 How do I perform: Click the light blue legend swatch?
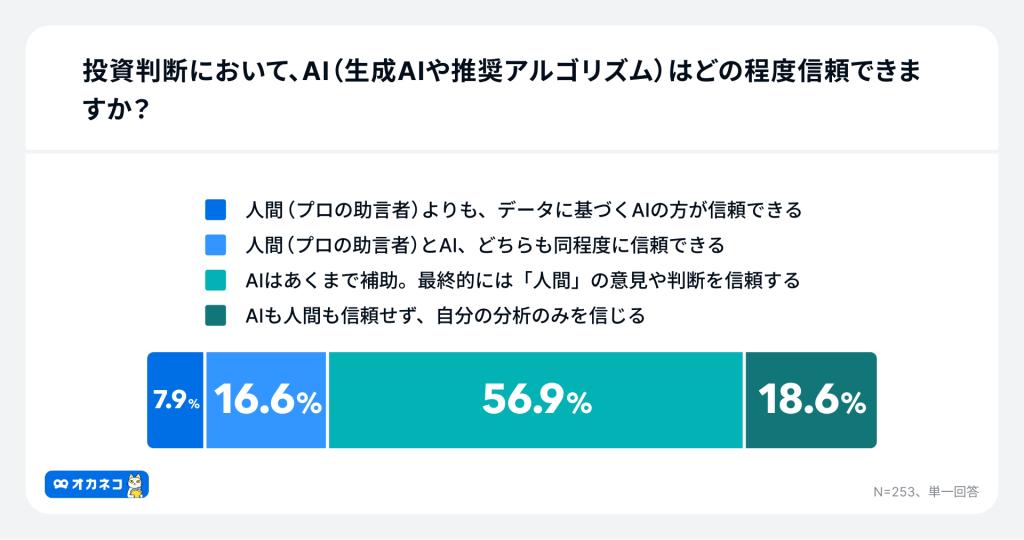(216, 245)
